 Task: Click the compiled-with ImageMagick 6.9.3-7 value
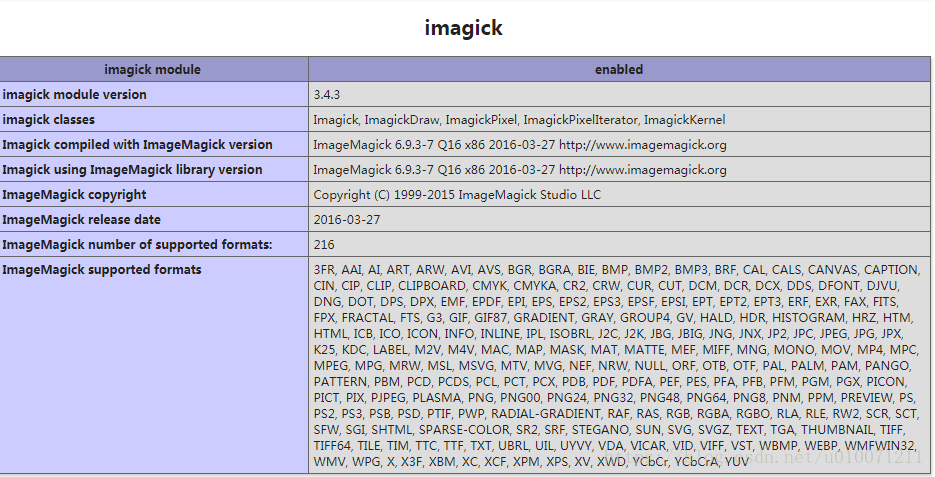[x=520, y=145]
